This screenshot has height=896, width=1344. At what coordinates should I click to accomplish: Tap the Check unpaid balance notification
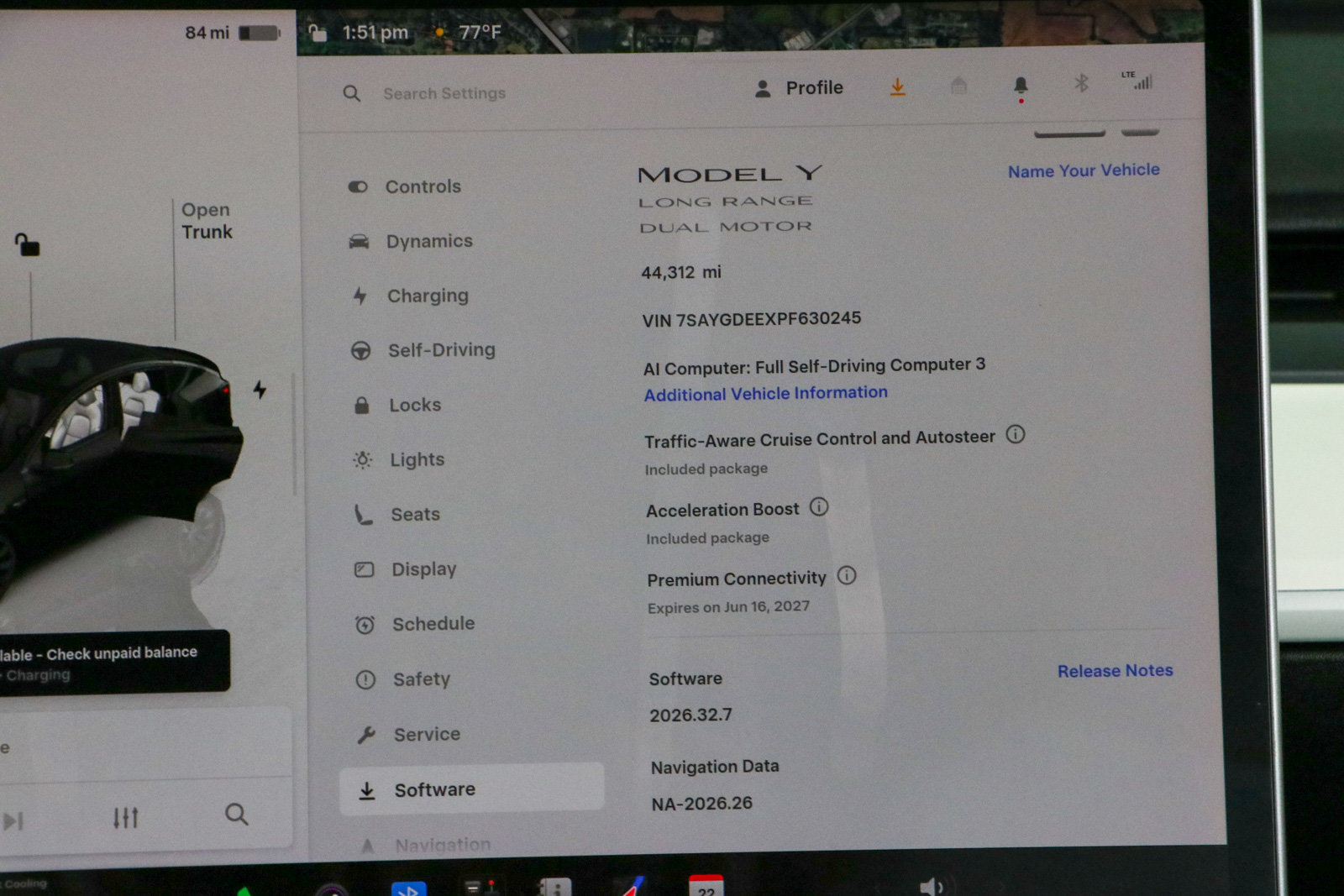[x=114, y=662]
